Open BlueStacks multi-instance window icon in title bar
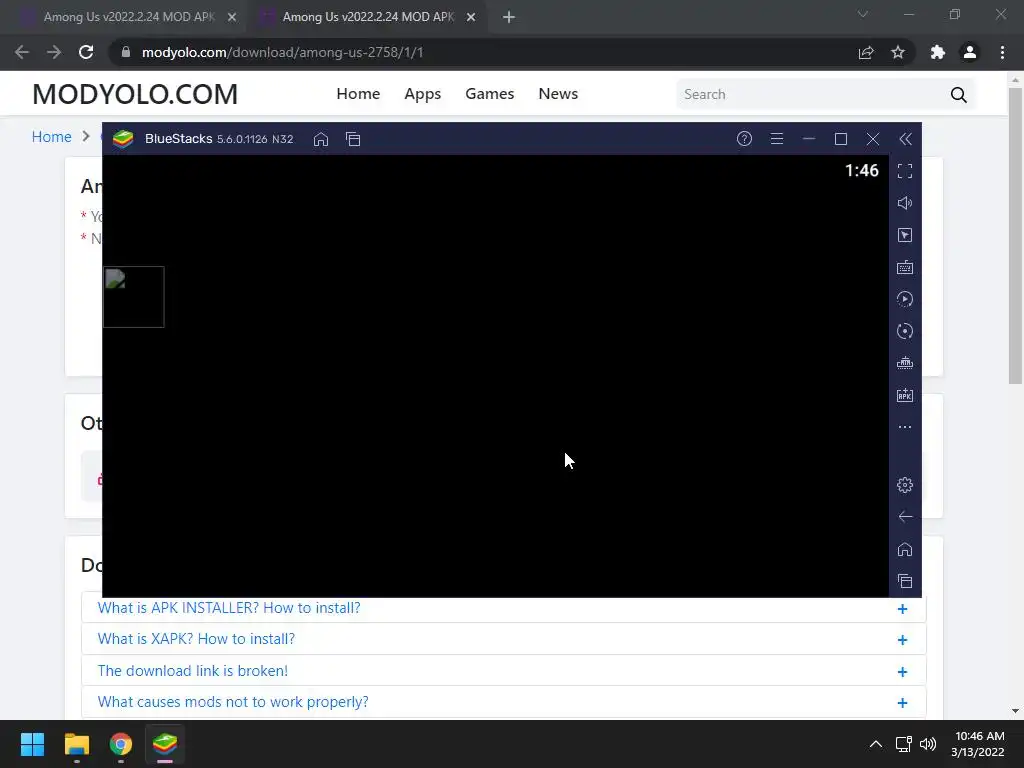 [353, 139]
